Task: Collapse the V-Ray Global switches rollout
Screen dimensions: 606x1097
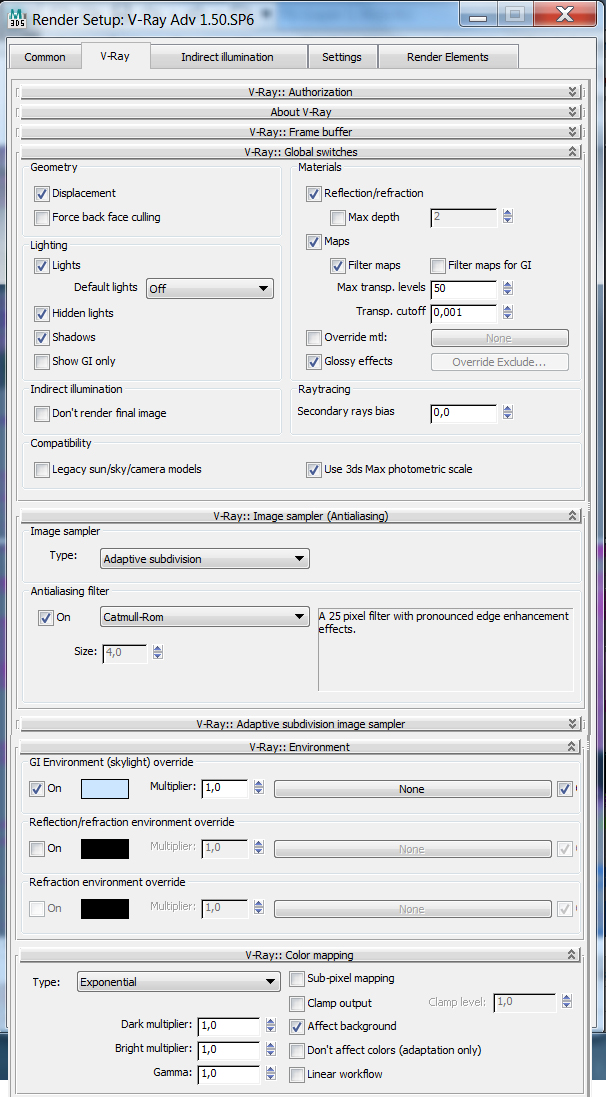Action: pyautogui.click(x=301, y=152)
